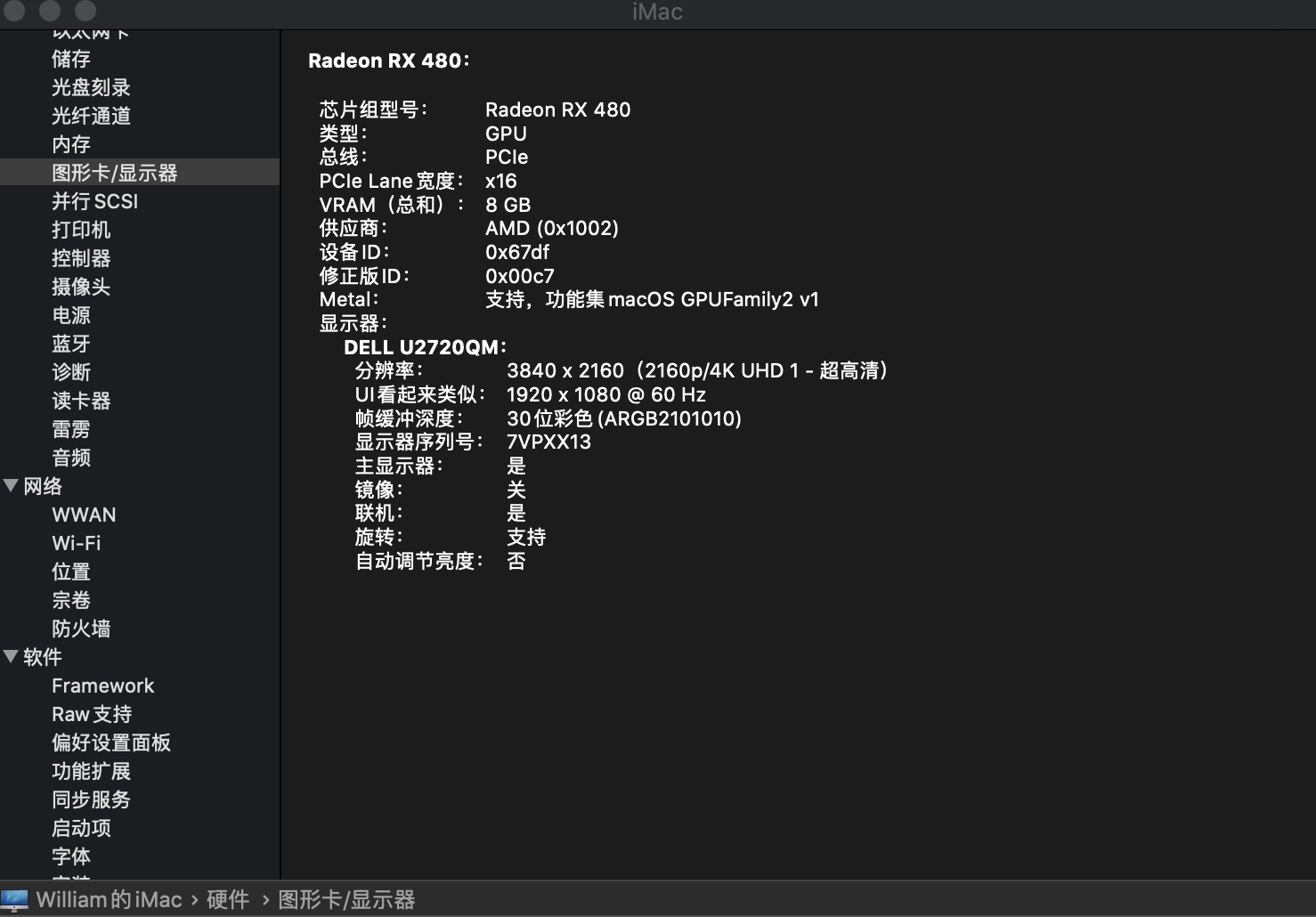Click 图形卡/显示器 in the path bar
The image size is (1316, 917).
coord(346,900)
